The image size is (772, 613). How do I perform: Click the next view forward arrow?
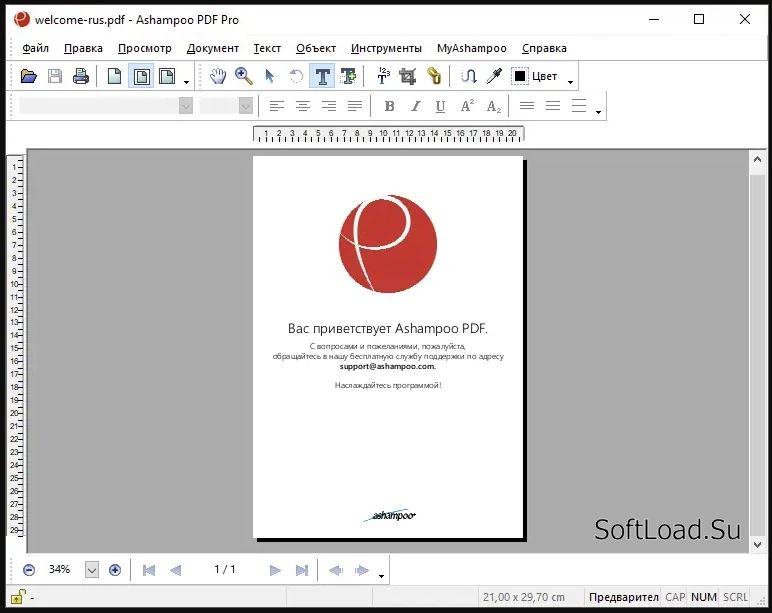pyautogui.click(x=362, y=570)
